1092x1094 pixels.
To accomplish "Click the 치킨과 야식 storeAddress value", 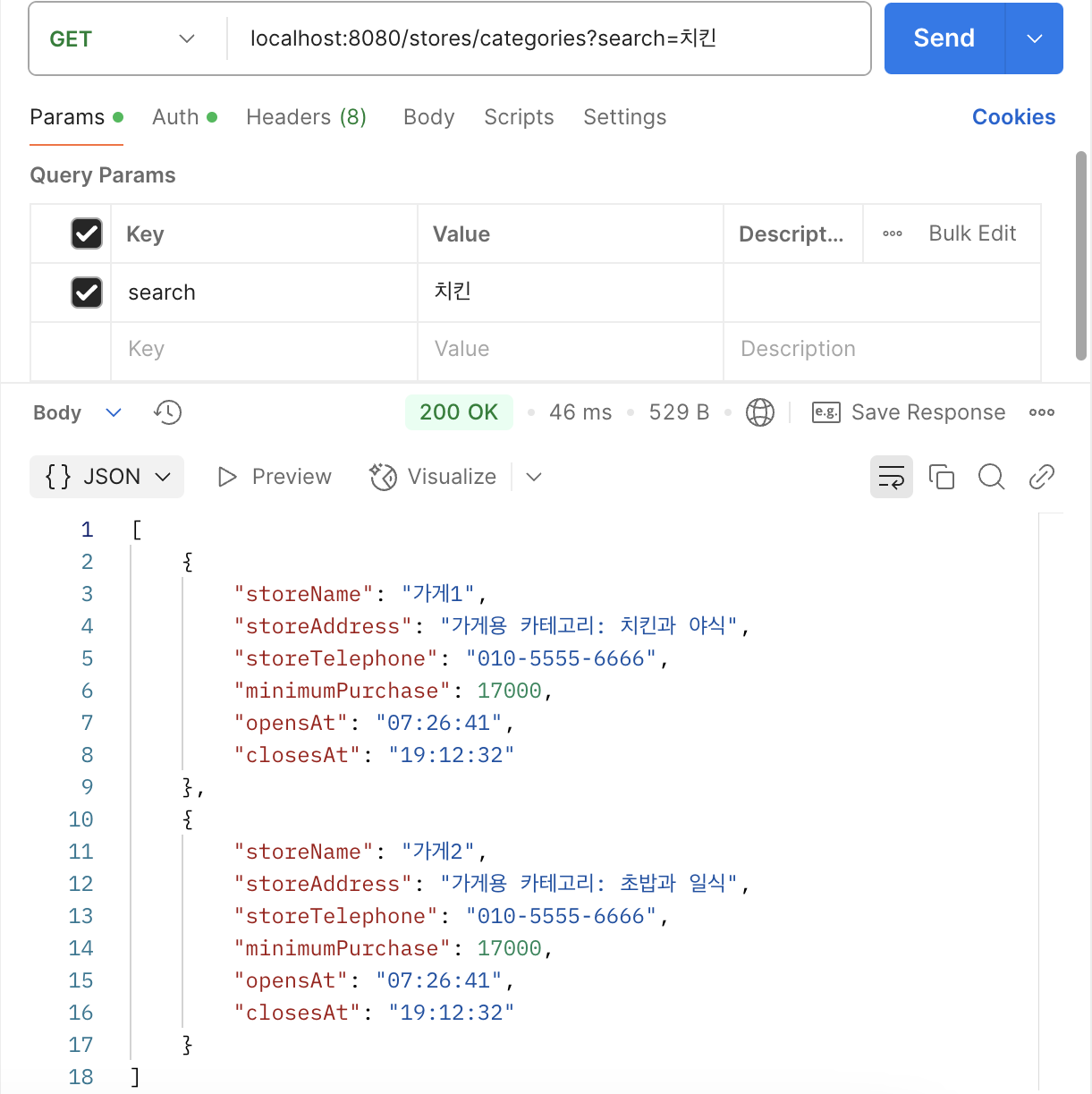I will pos(589,626).
